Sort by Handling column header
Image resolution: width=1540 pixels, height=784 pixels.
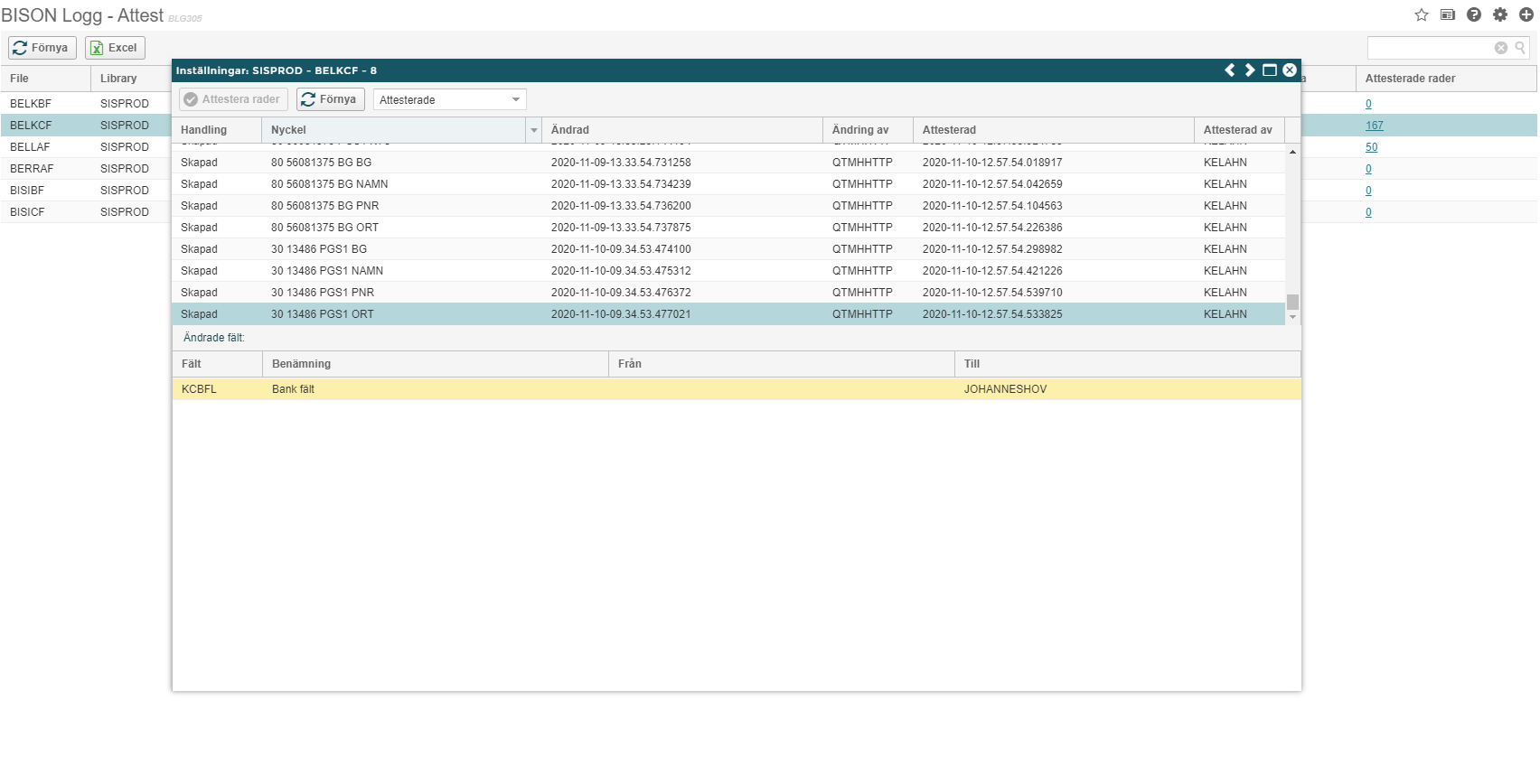pos(217,130)
